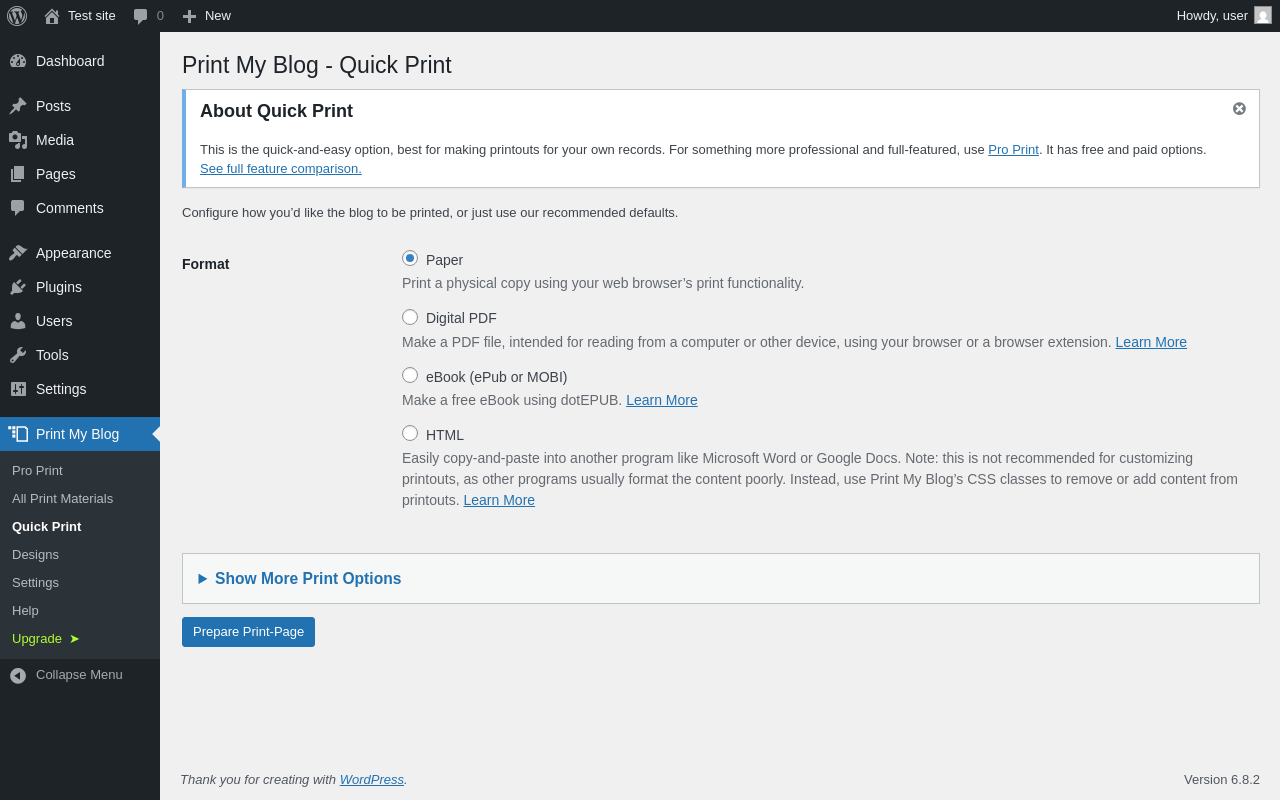
Task: Follow the Pro Print link in notice
Action: point(1013,149)
